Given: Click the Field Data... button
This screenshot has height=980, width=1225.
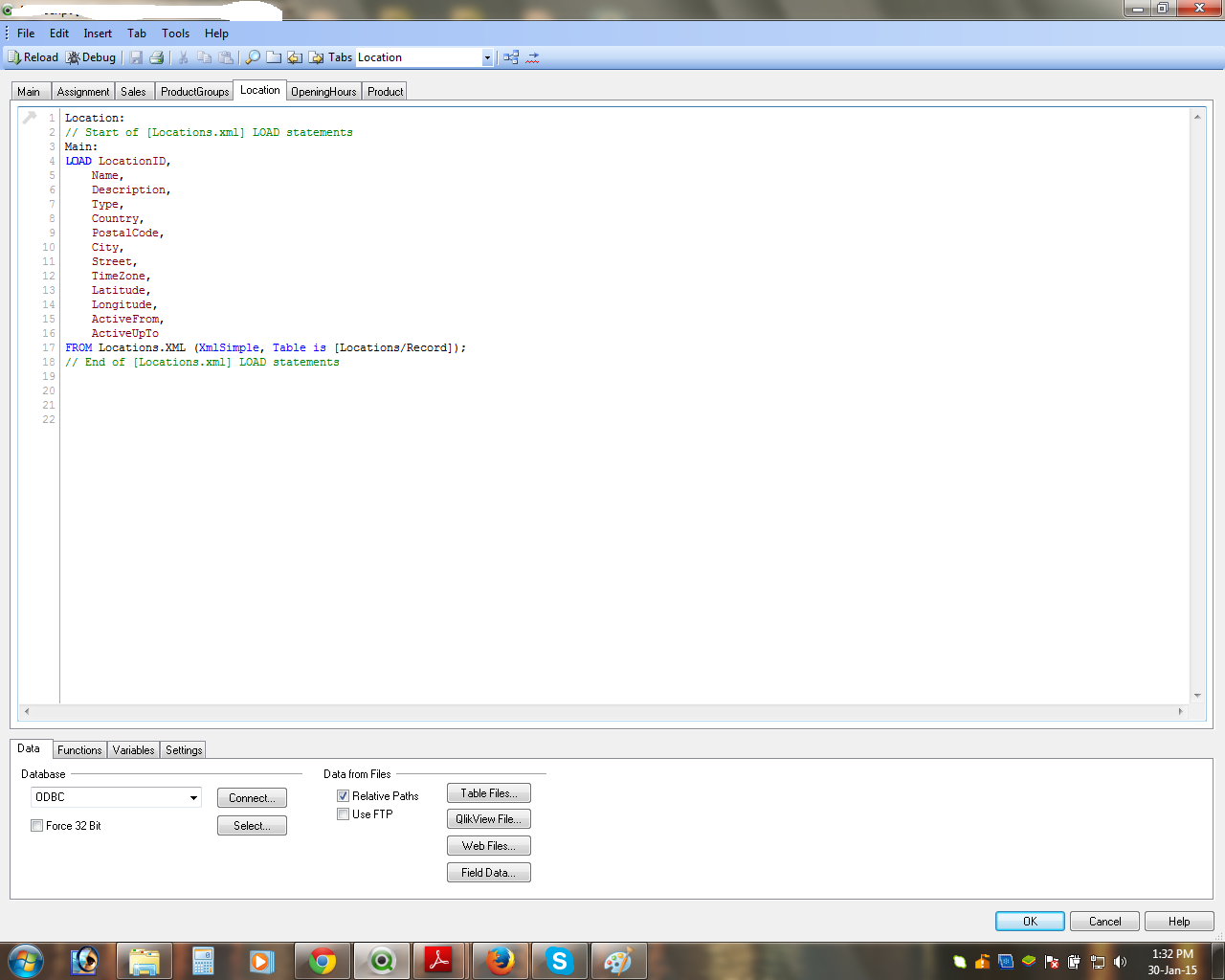Looking at the screenshot, I should 489,873.
